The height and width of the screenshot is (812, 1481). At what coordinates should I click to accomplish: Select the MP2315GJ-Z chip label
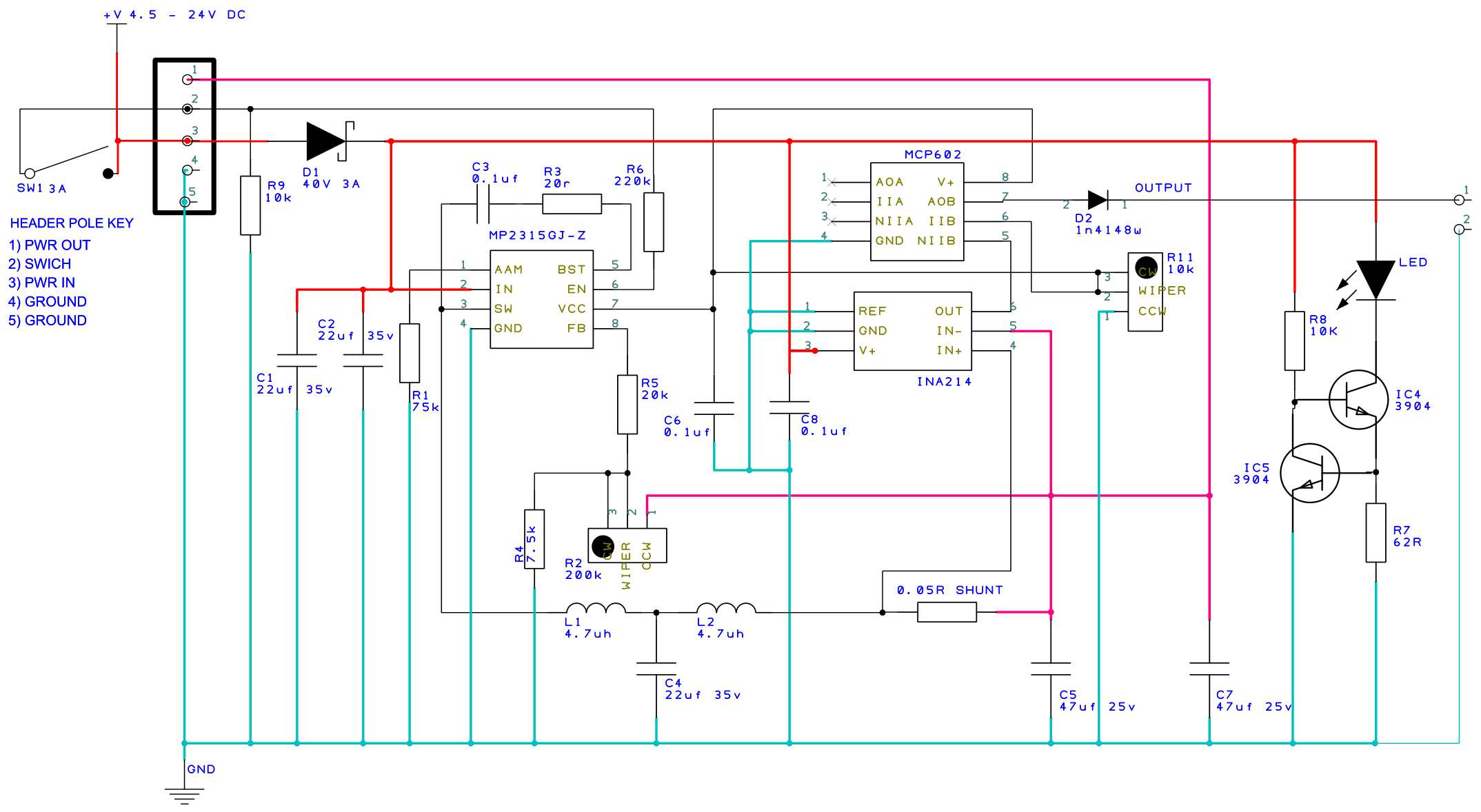pos(537,236)
